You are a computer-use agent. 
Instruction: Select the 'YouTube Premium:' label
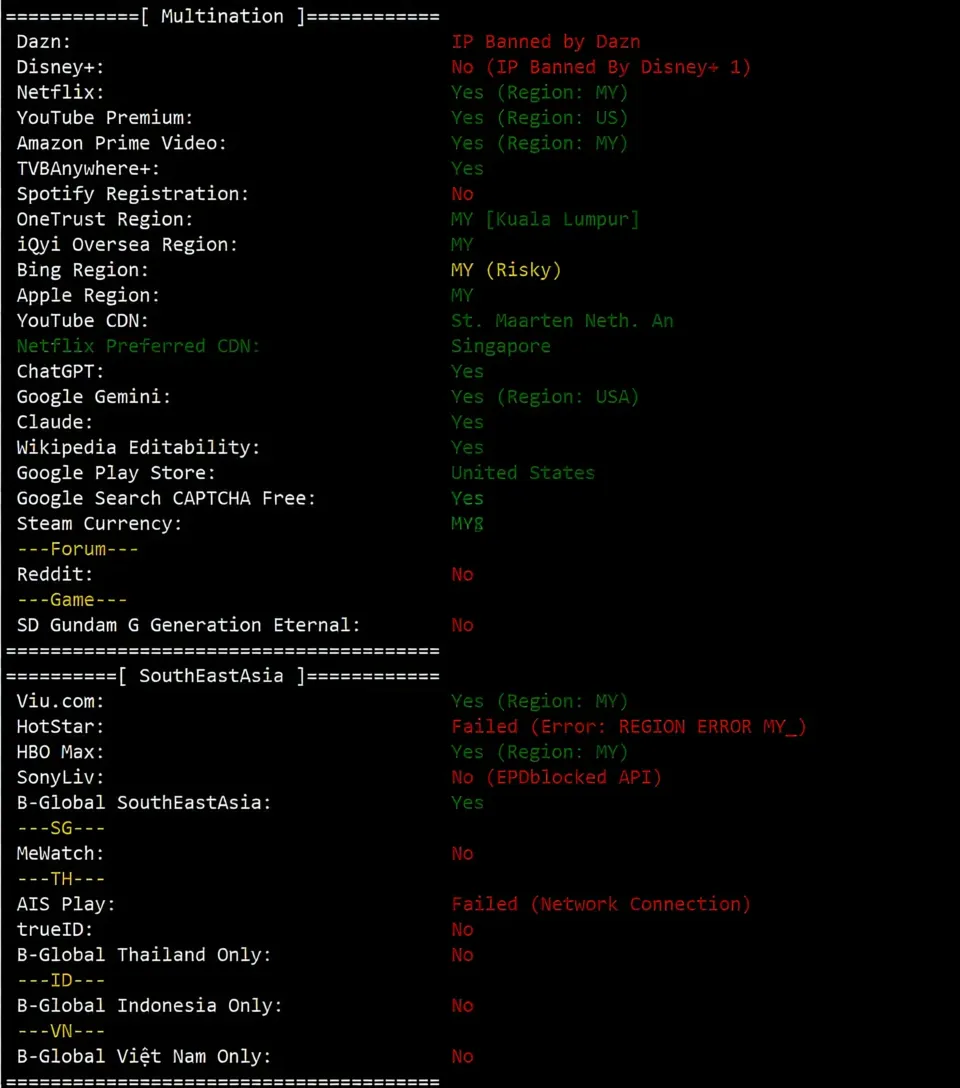click(x=105, y=118)
